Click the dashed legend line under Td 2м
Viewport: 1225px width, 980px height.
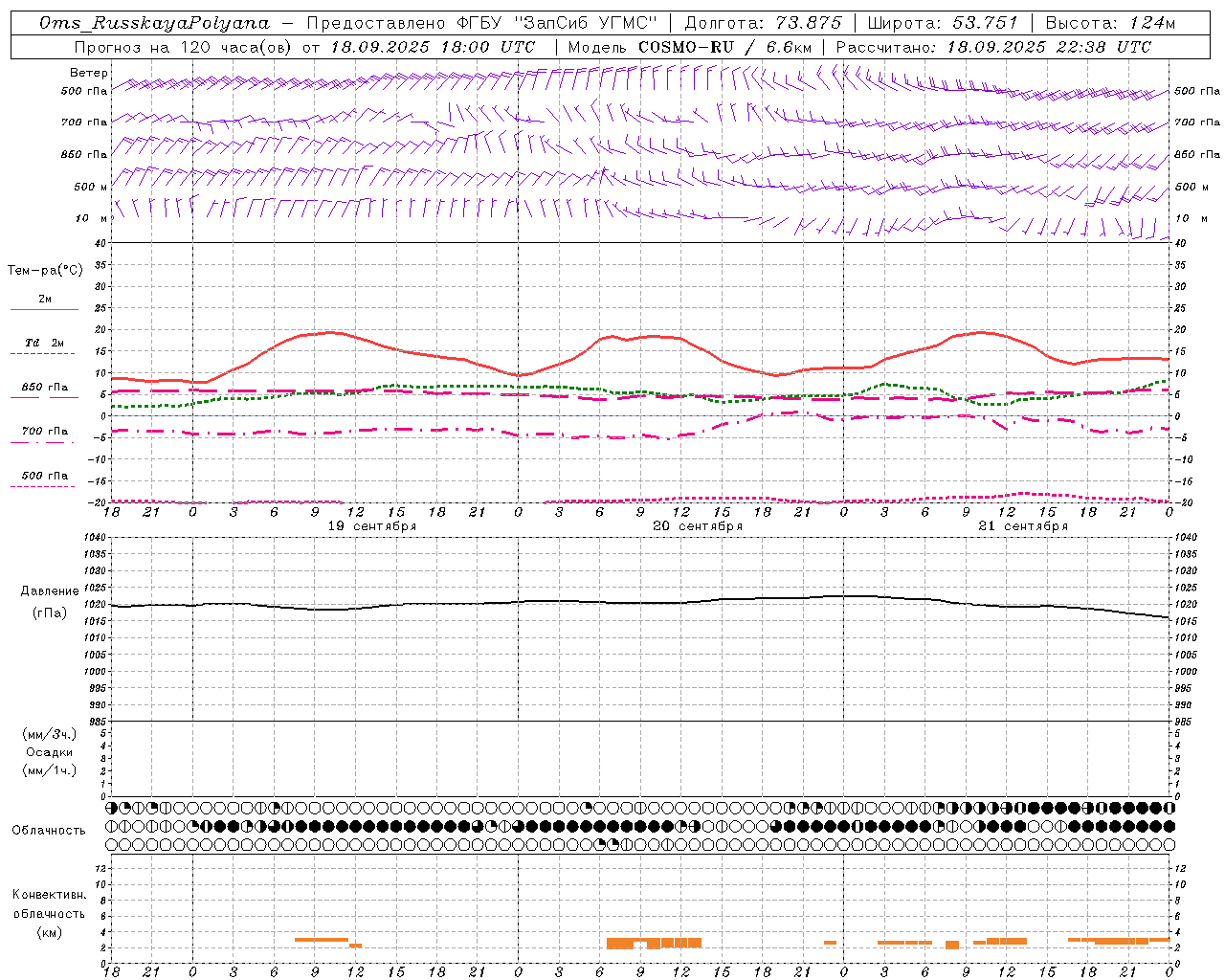pyautogui.click(x=42, y=354)
